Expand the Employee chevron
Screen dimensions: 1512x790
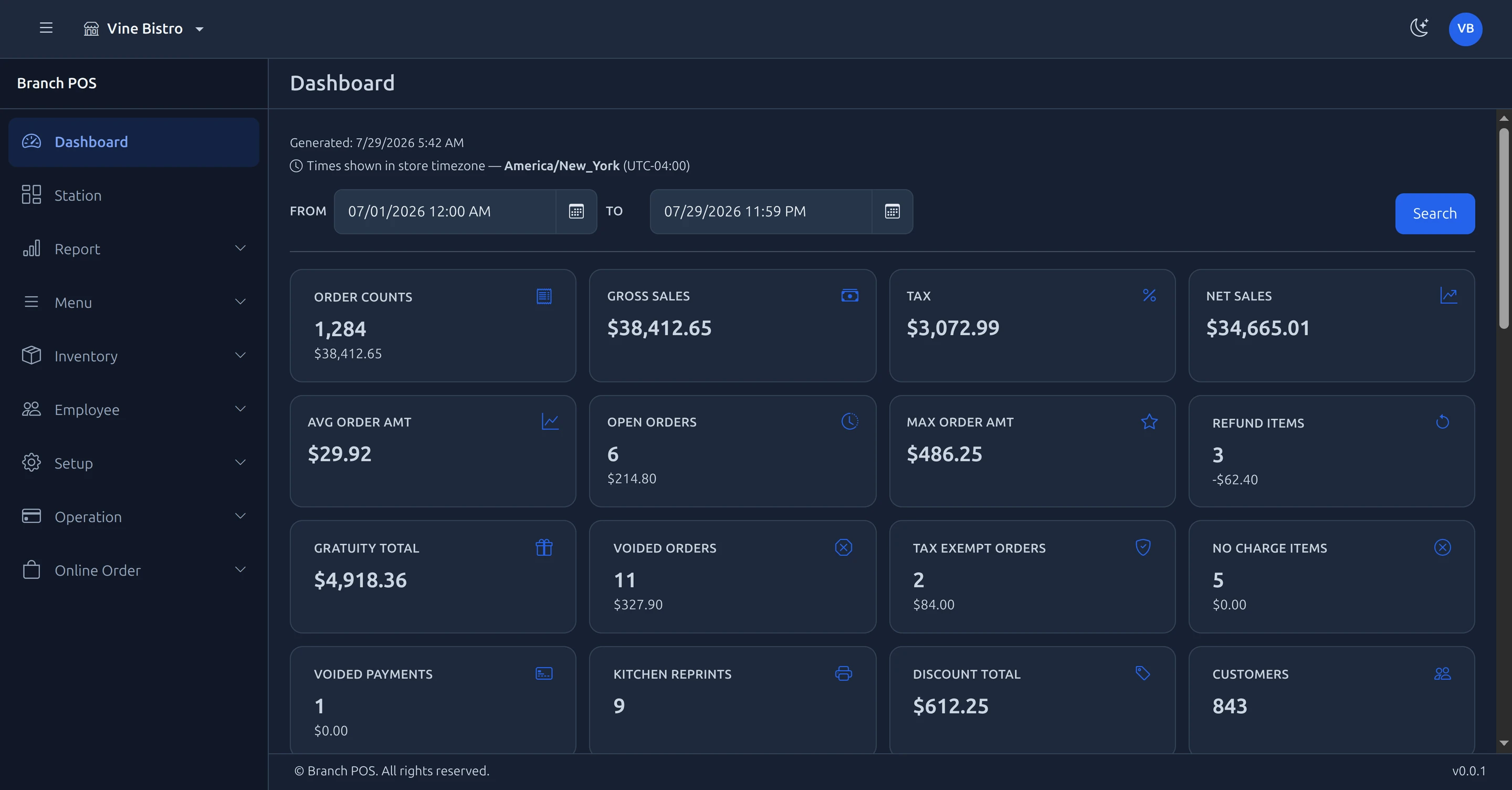(x=240, y=409)
